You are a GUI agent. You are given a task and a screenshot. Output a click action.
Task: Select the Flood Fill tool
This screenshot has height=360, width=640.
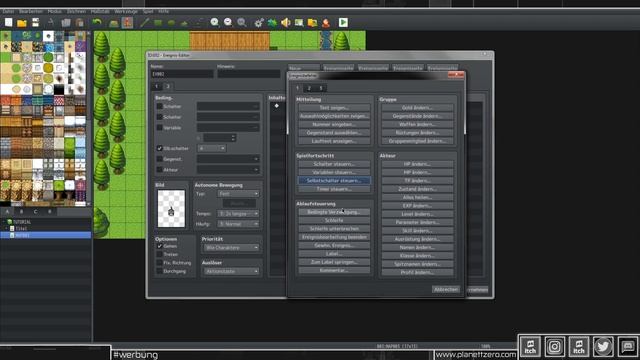coord(185,22)
